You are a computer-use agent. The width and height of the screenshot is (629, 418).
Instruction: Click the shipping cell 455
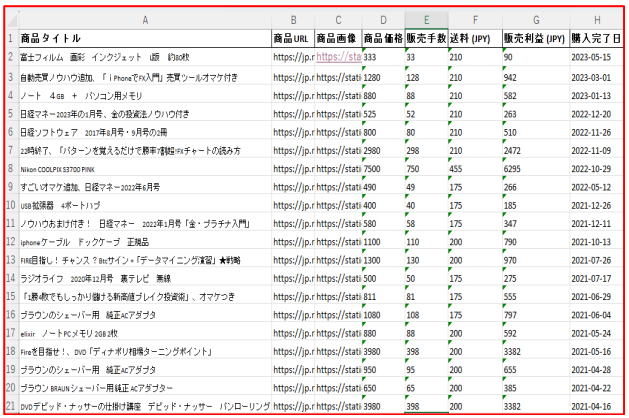pyautogui.click(x=475, y=169)
